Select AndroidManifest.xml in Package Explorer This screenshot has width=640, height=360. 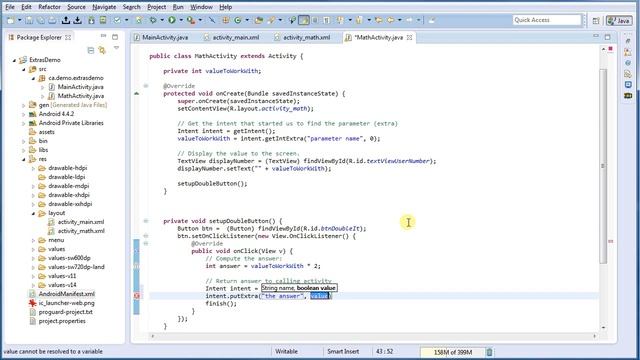click(x=67, y=294)
